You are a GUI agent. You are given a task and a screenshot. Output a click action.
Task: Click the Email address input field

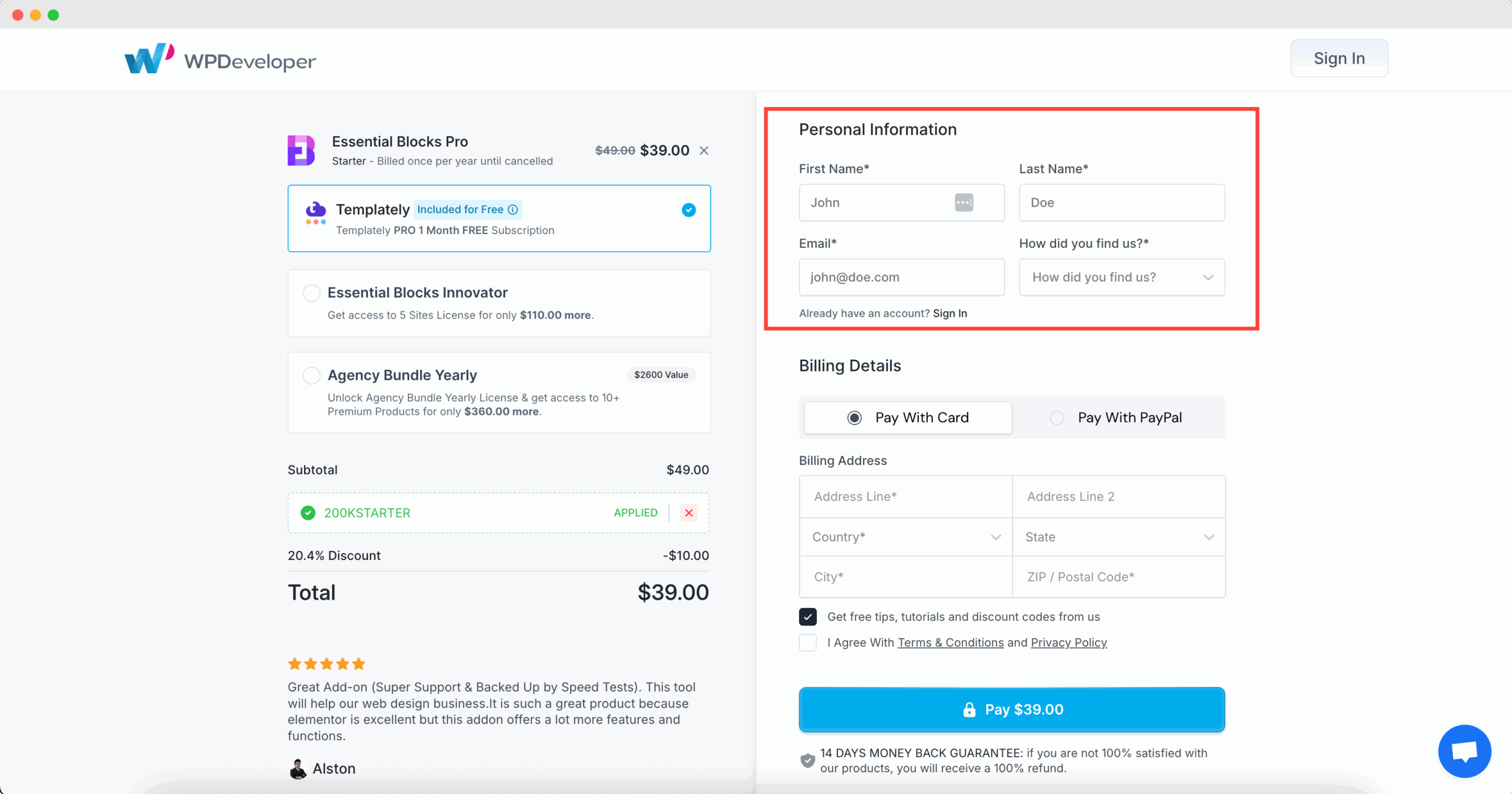click(x=901, y=277)
